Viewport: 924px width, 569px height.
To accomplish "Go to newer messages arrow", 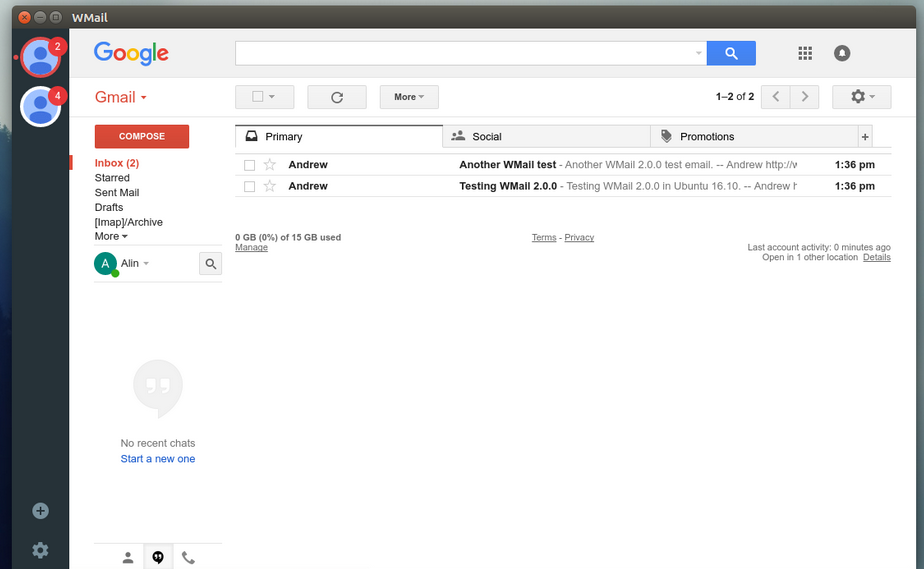I will pos(776,97).
